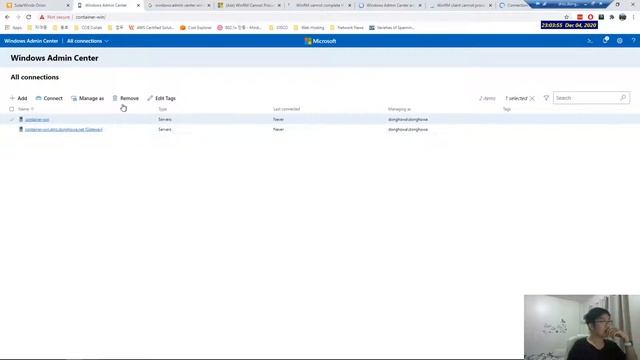
Task: Click the server icon of the first row
Action: (x=21, y=119)
